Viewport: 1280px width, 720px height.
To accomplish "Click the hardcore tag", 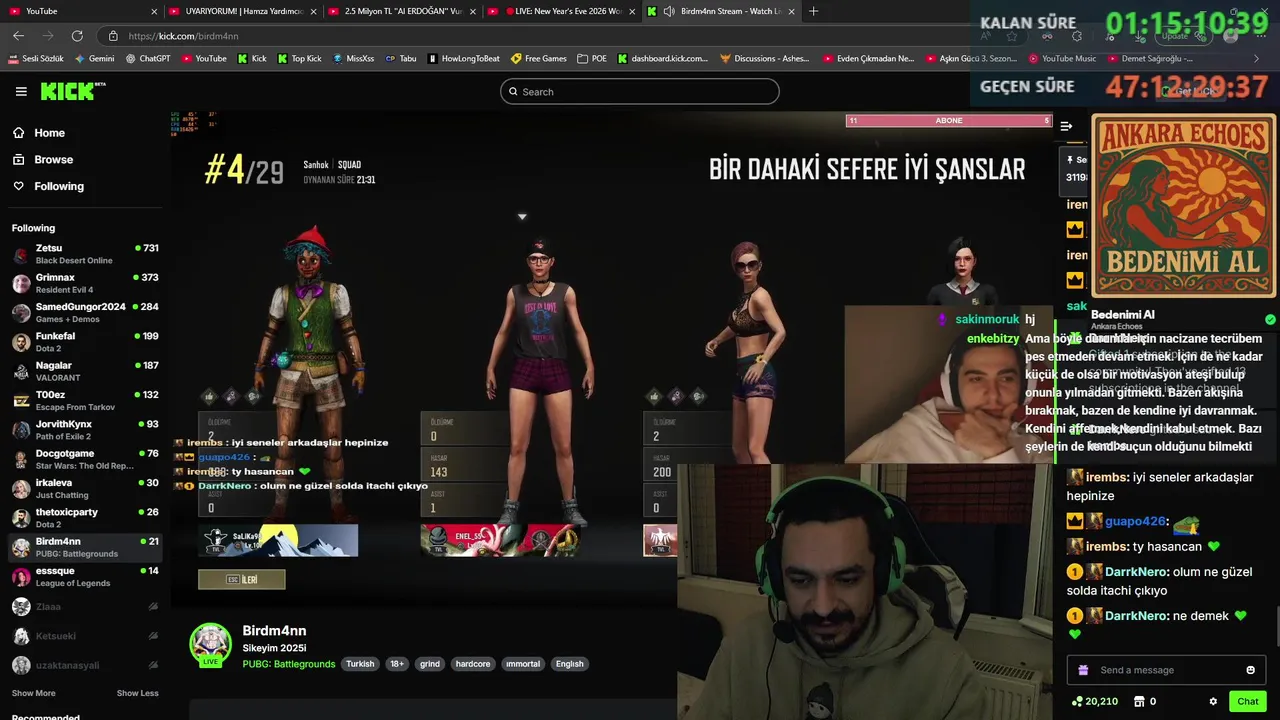I will pos(473,664).
